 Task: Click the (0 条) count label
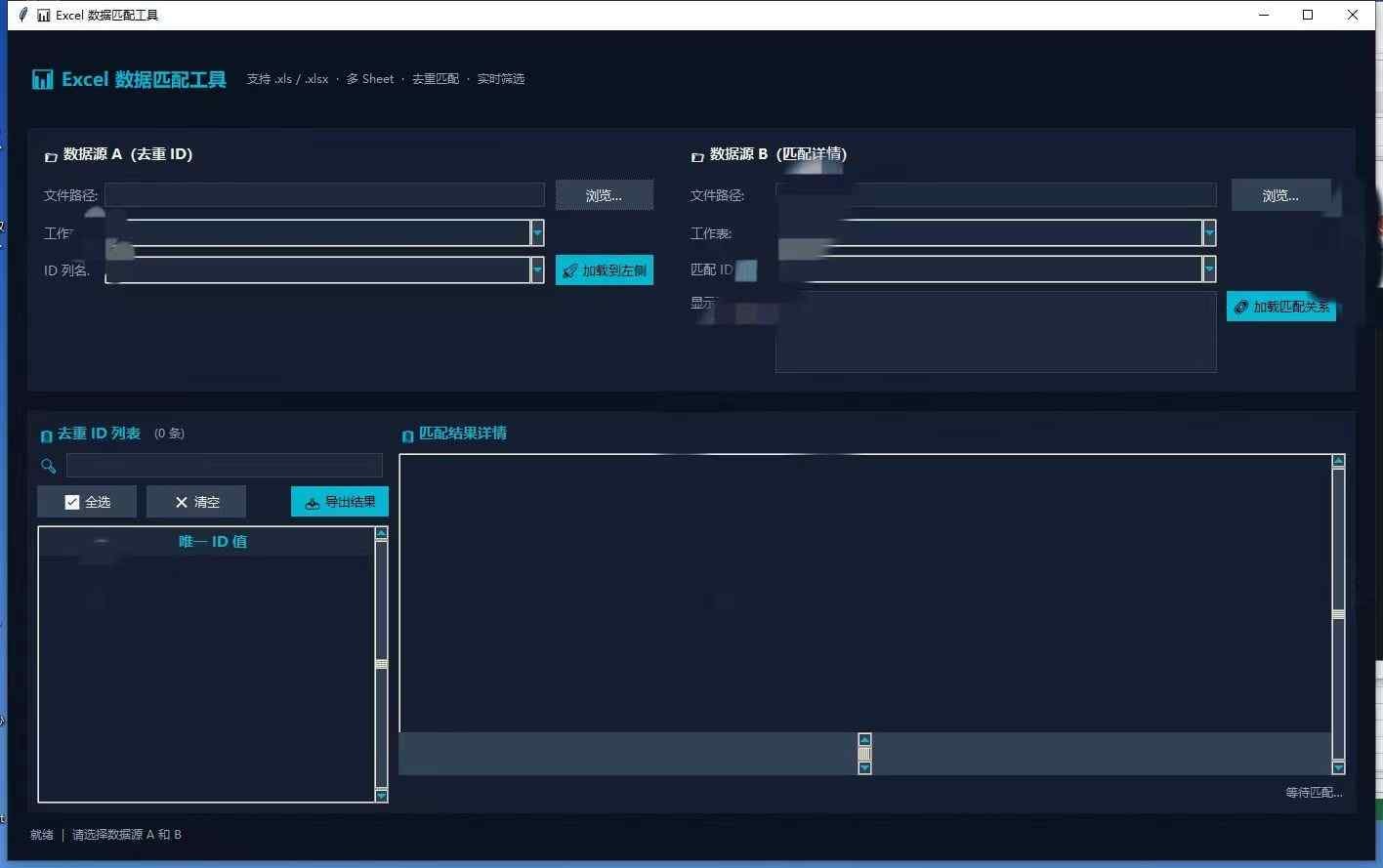coord(169,434)
